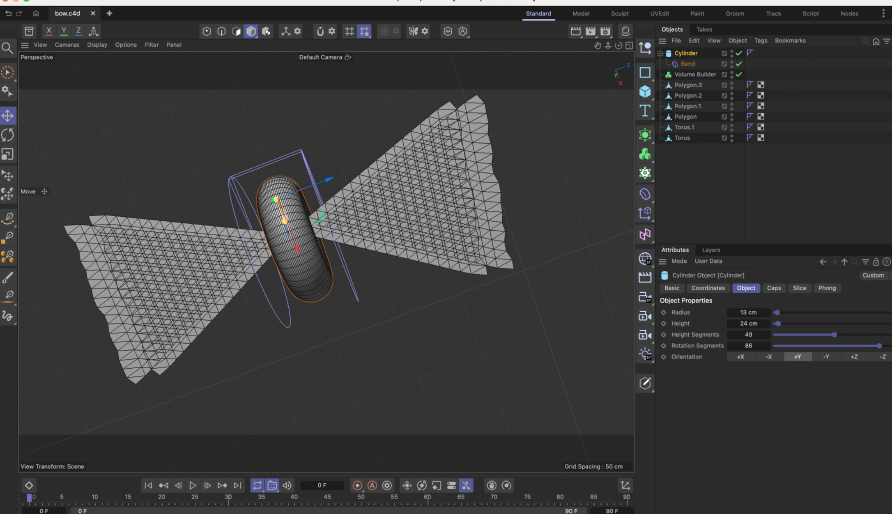Viewport: 892px width, 514px height.
Task: Switch to the Sculpt layout tab
Action: (x=619, y=13)
